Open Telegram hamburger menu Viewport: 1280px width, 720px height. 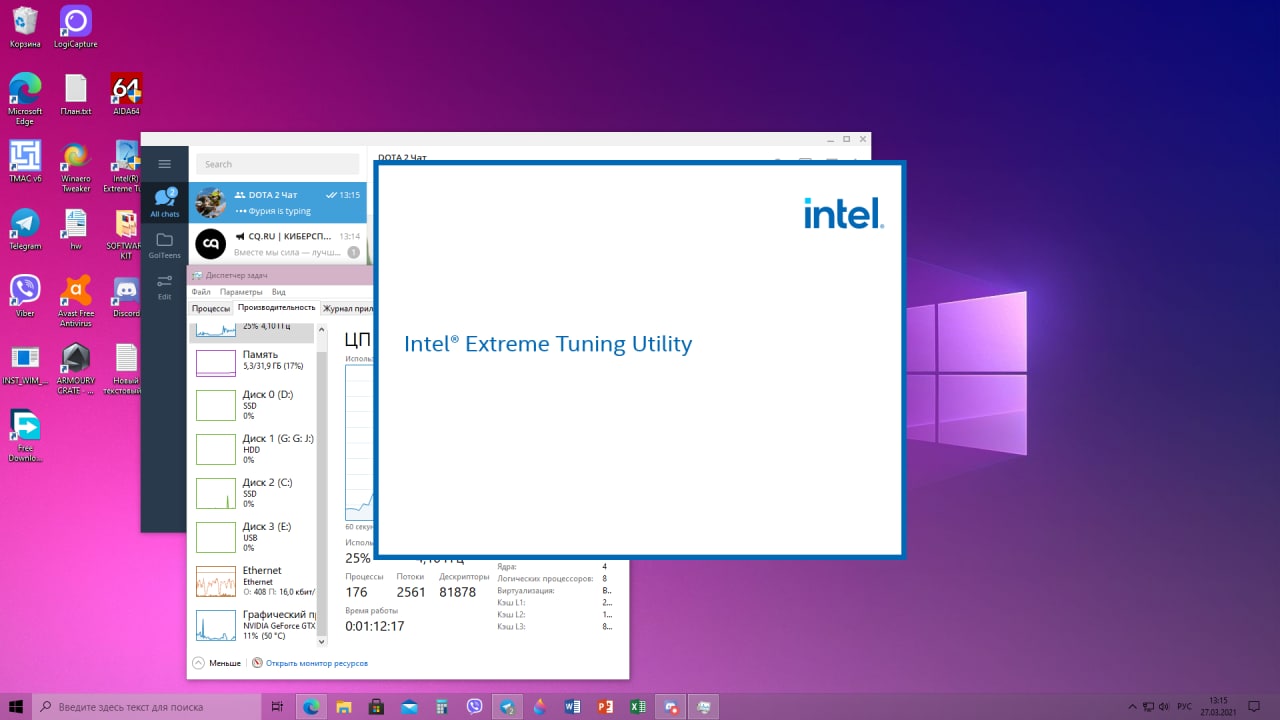click(165, 164)
